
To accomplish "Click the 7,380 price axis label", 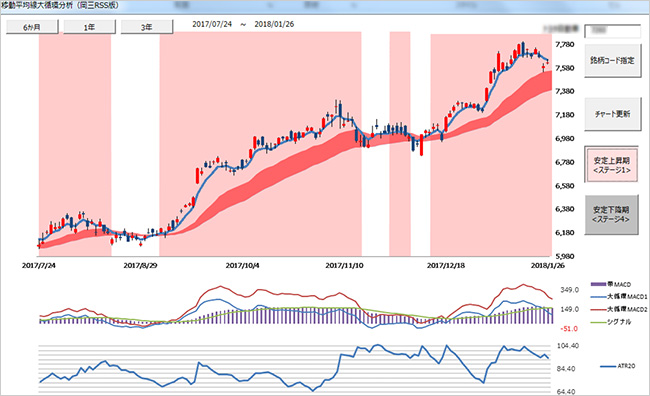I will (x=565, y=91).
